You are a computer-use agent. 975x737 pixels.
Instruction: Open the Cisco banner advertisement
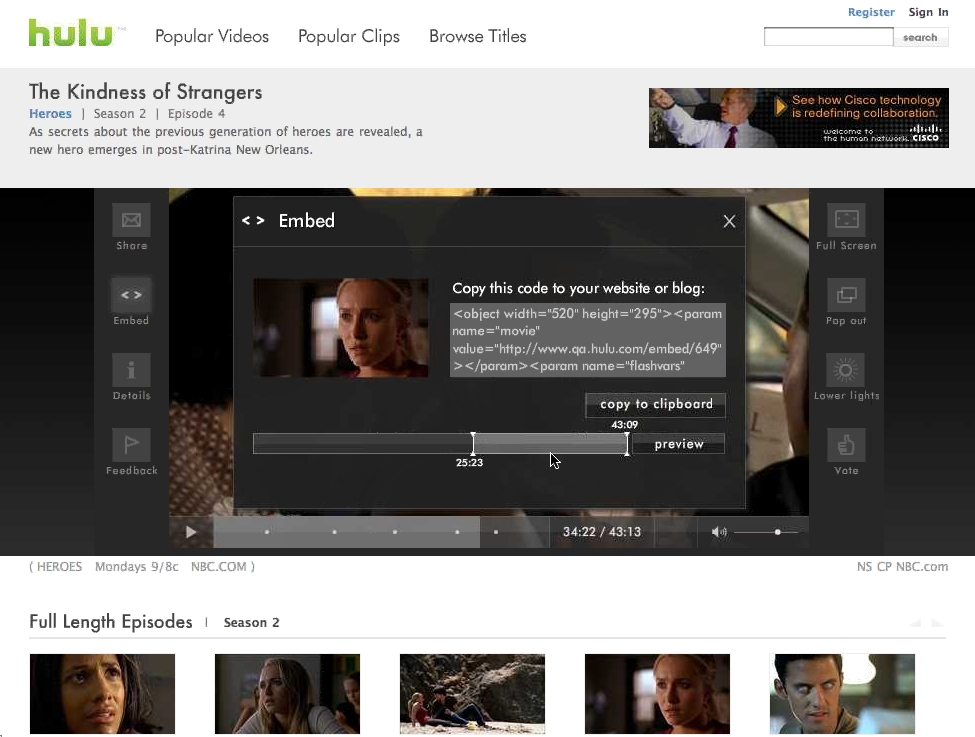pos(798,118)
